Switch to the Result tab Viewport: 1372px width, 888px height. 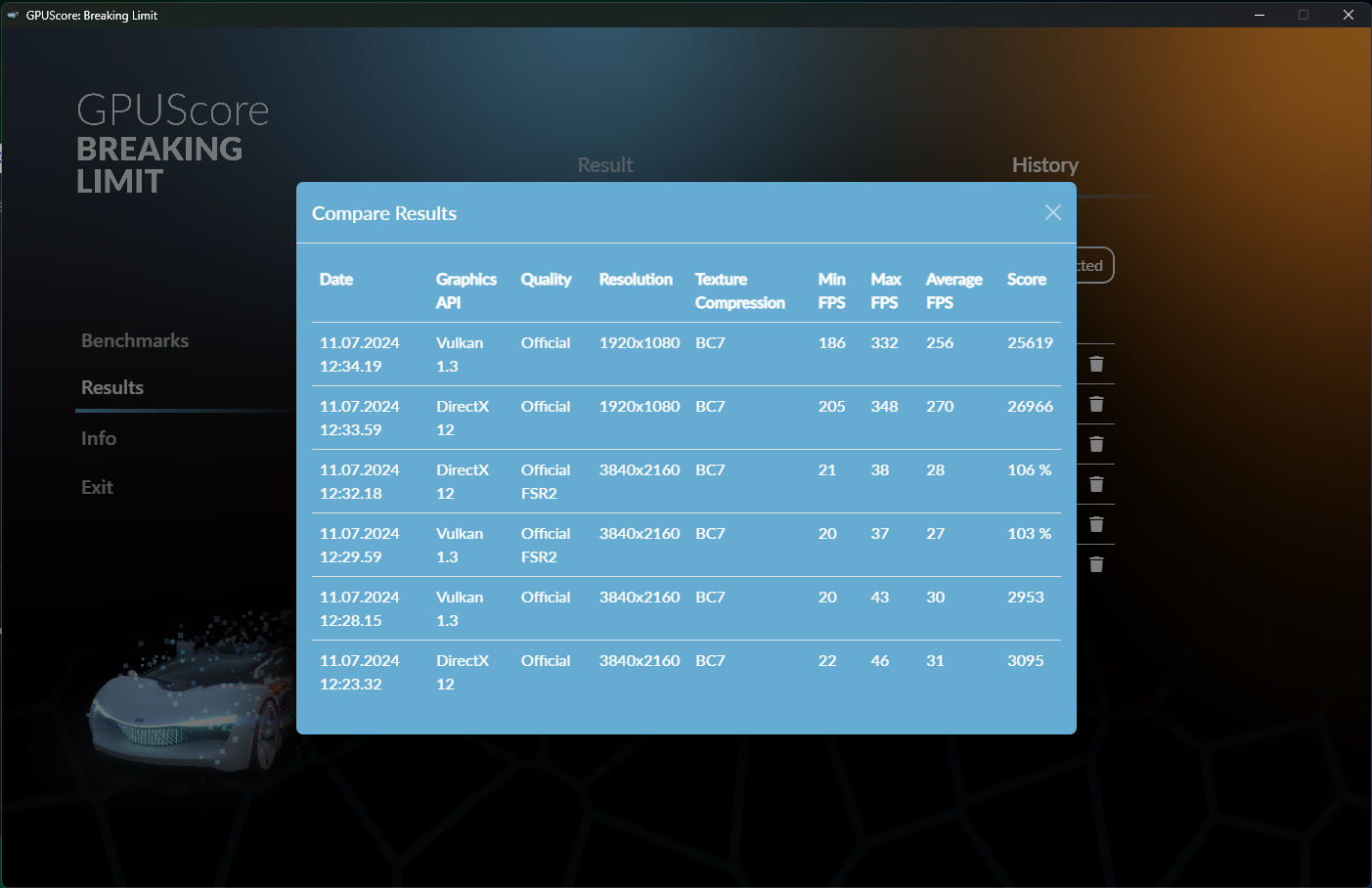(x=605, y=165)
